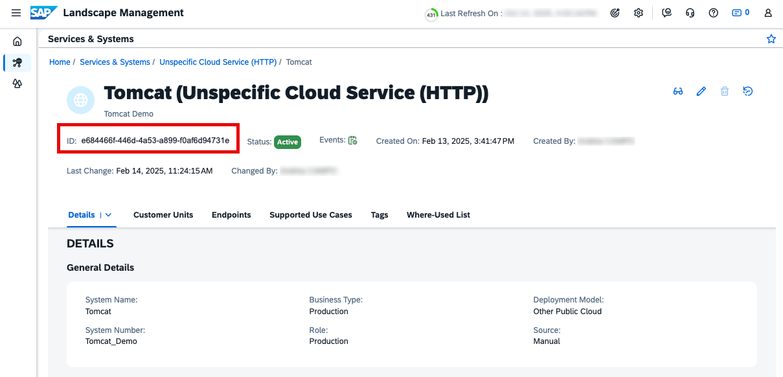Open the Supported Use Cases tab
The image size is (783, 377).
(311, 215)
